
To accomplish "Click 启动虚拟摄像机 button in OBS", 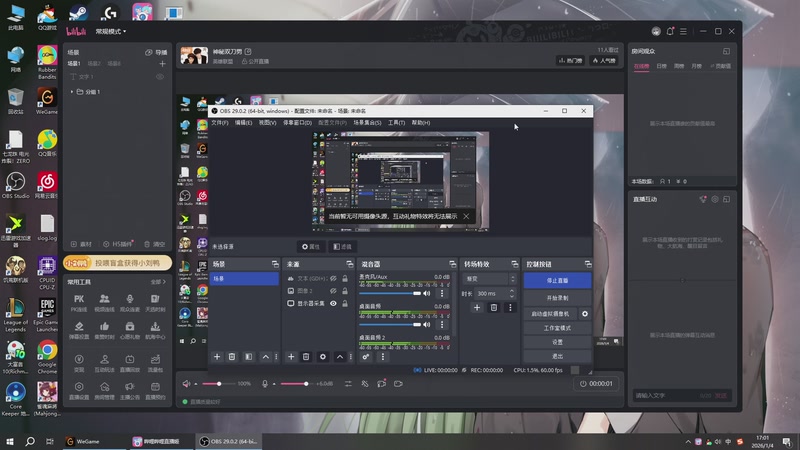I will (x=550, y=314).
